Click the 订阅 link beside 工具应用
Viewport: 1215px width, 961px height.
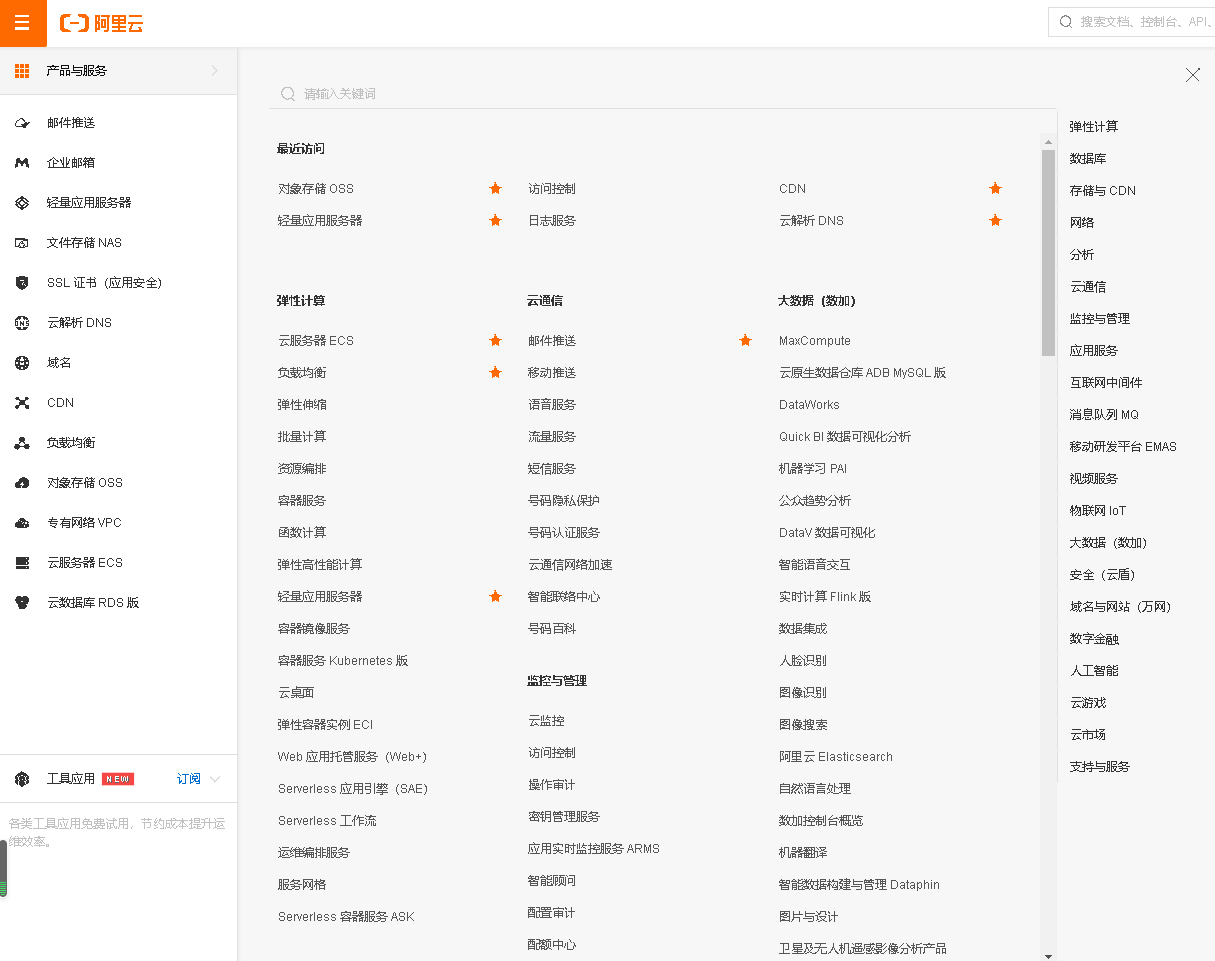(189, 779)
